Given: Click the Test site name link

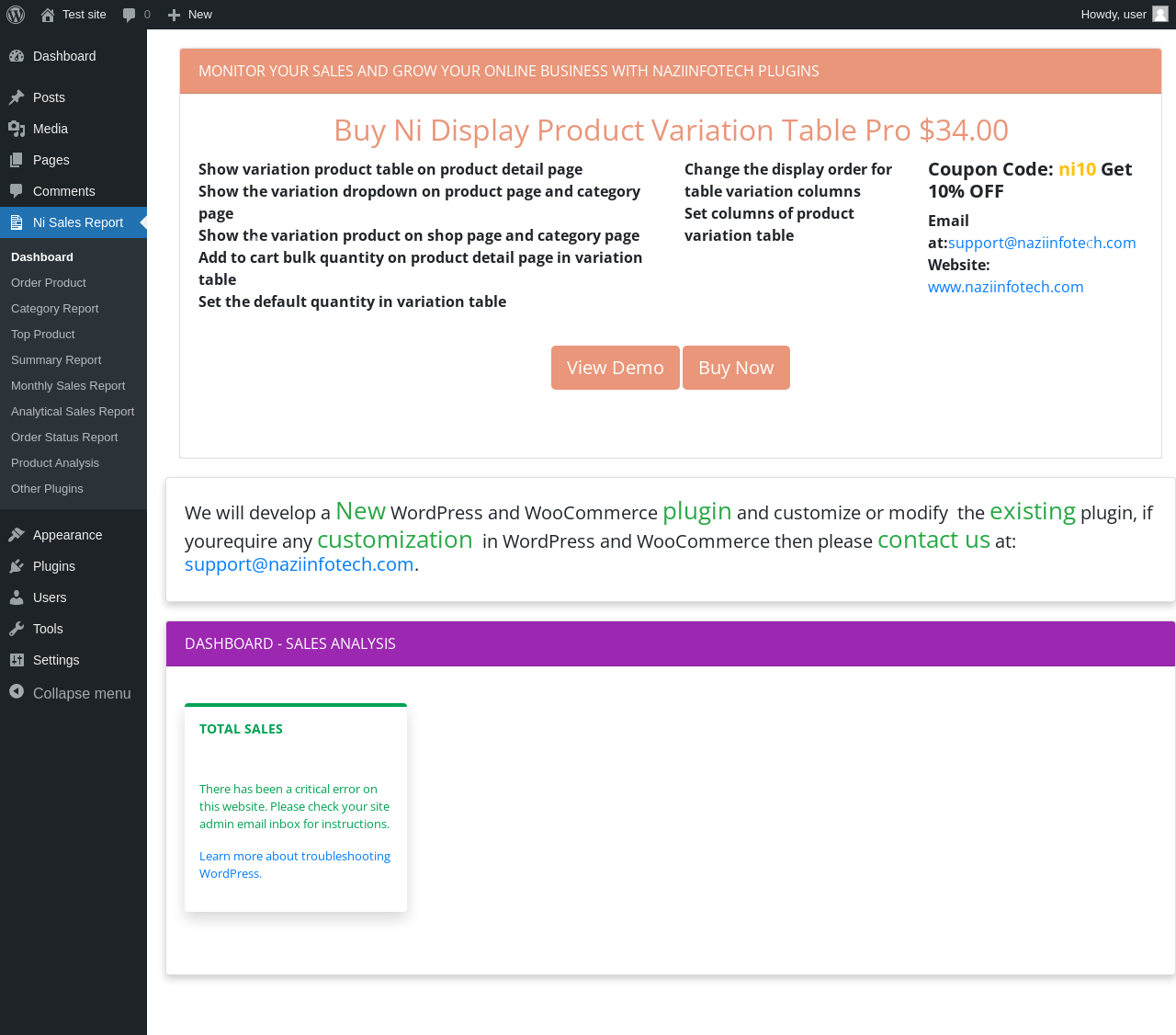Looking at the screenshot, I should coord(85,15).
